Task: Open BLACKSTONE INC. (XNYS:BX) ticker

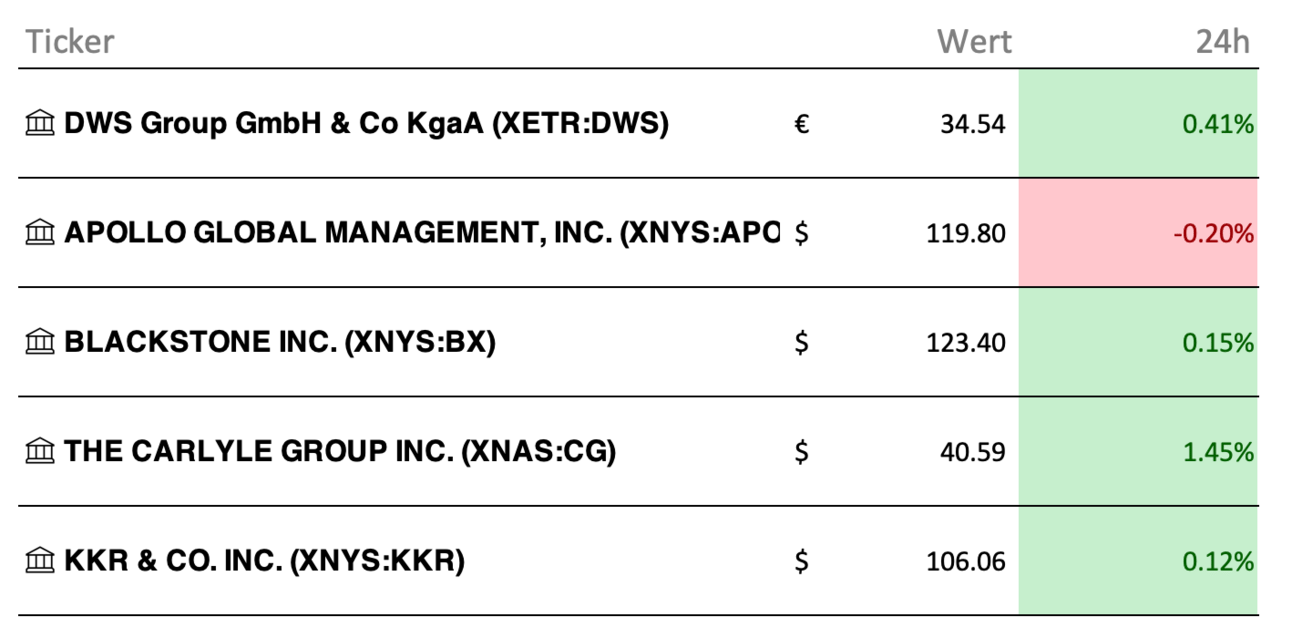Action: pyautogui.click(x=280, y=343)
